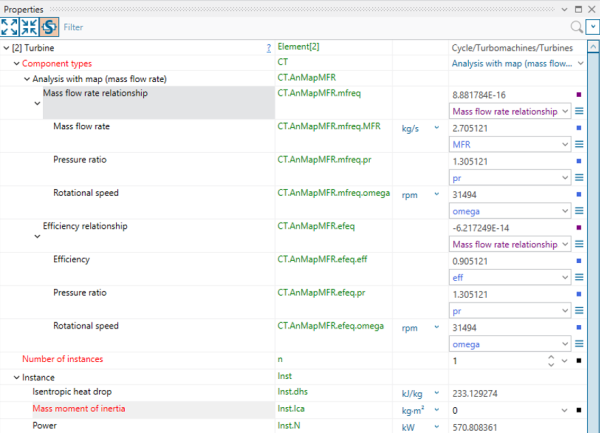The width and height of the screenshot is (600, 433).
Task: Open Number of instances value dropdown
Action: coord(564,361)
